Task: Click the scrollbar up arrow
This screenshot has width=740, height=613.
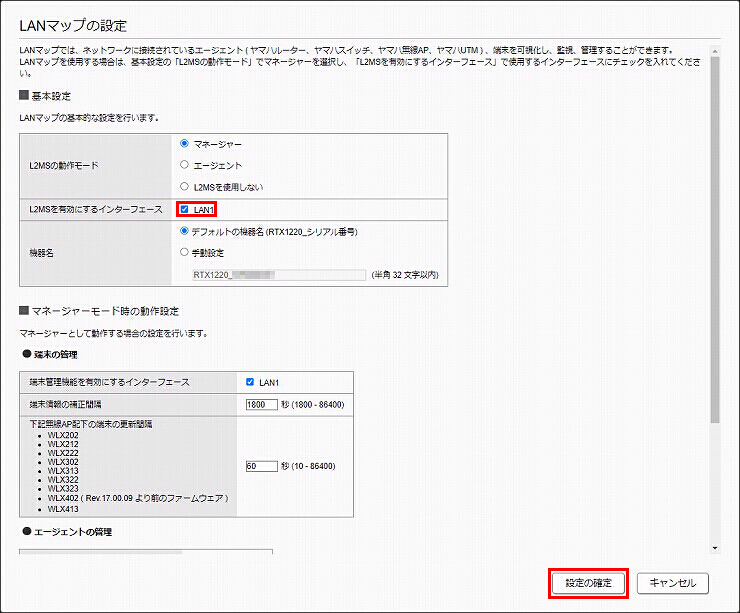Action: click(715, 51)
